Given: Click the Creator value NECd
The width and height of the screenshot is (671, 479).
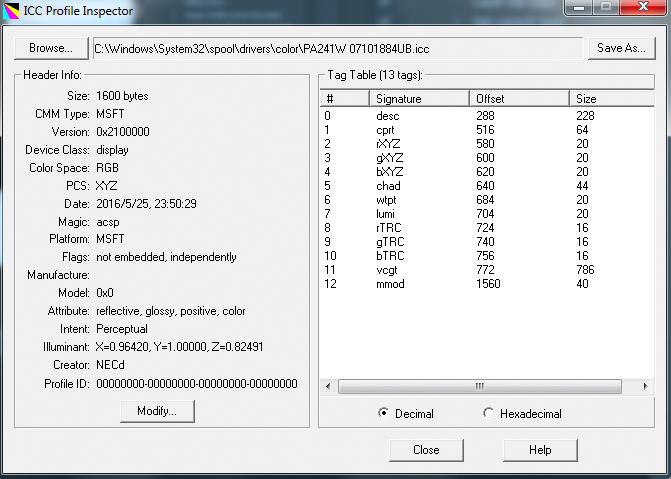Looking at the screenshot, I should click(x=110, y=365).
